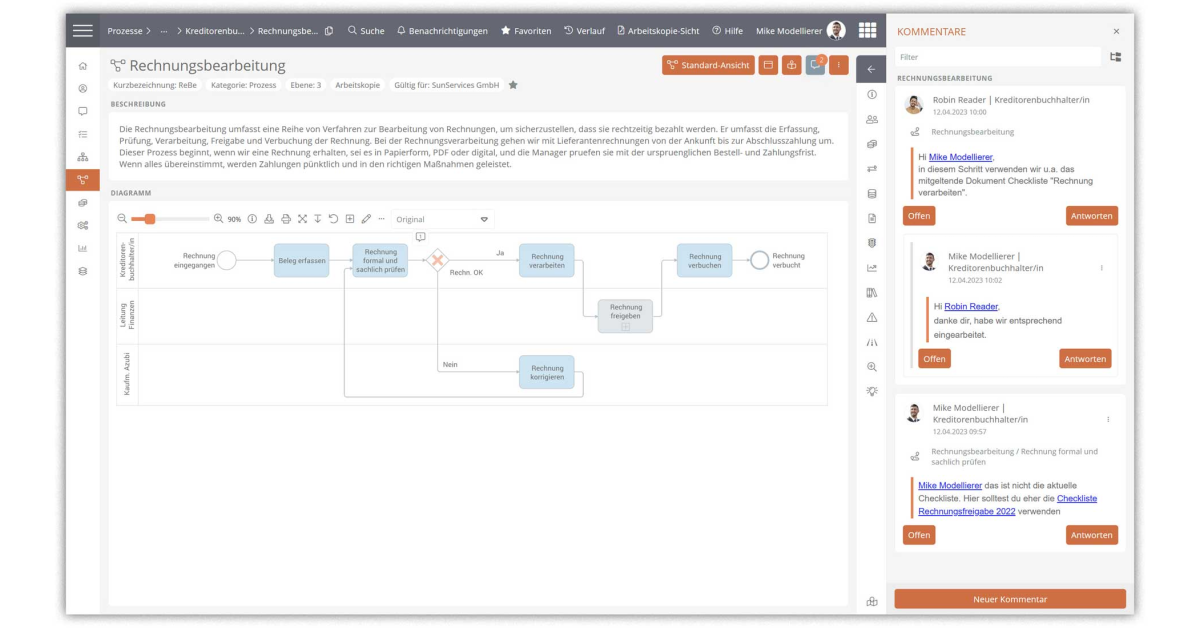Show roles people icon in right strip
This screenshot has height=628, width=1200.
point(872,119)
